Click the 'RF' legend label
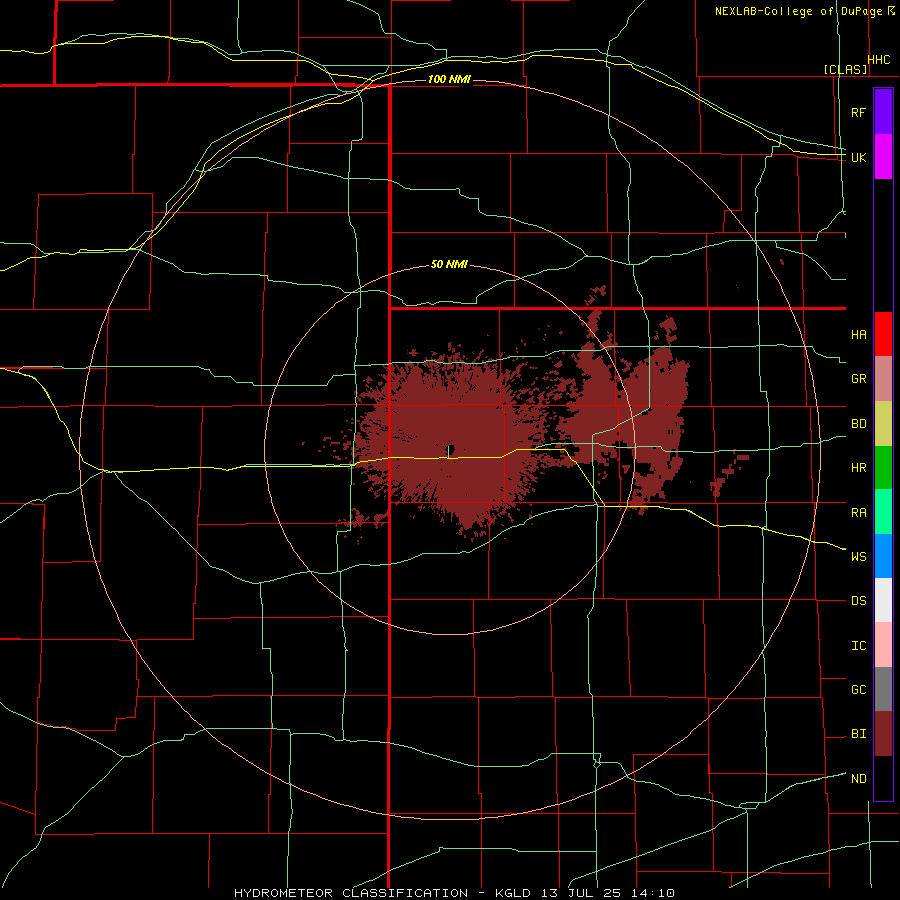 click(x=859, y=112)
